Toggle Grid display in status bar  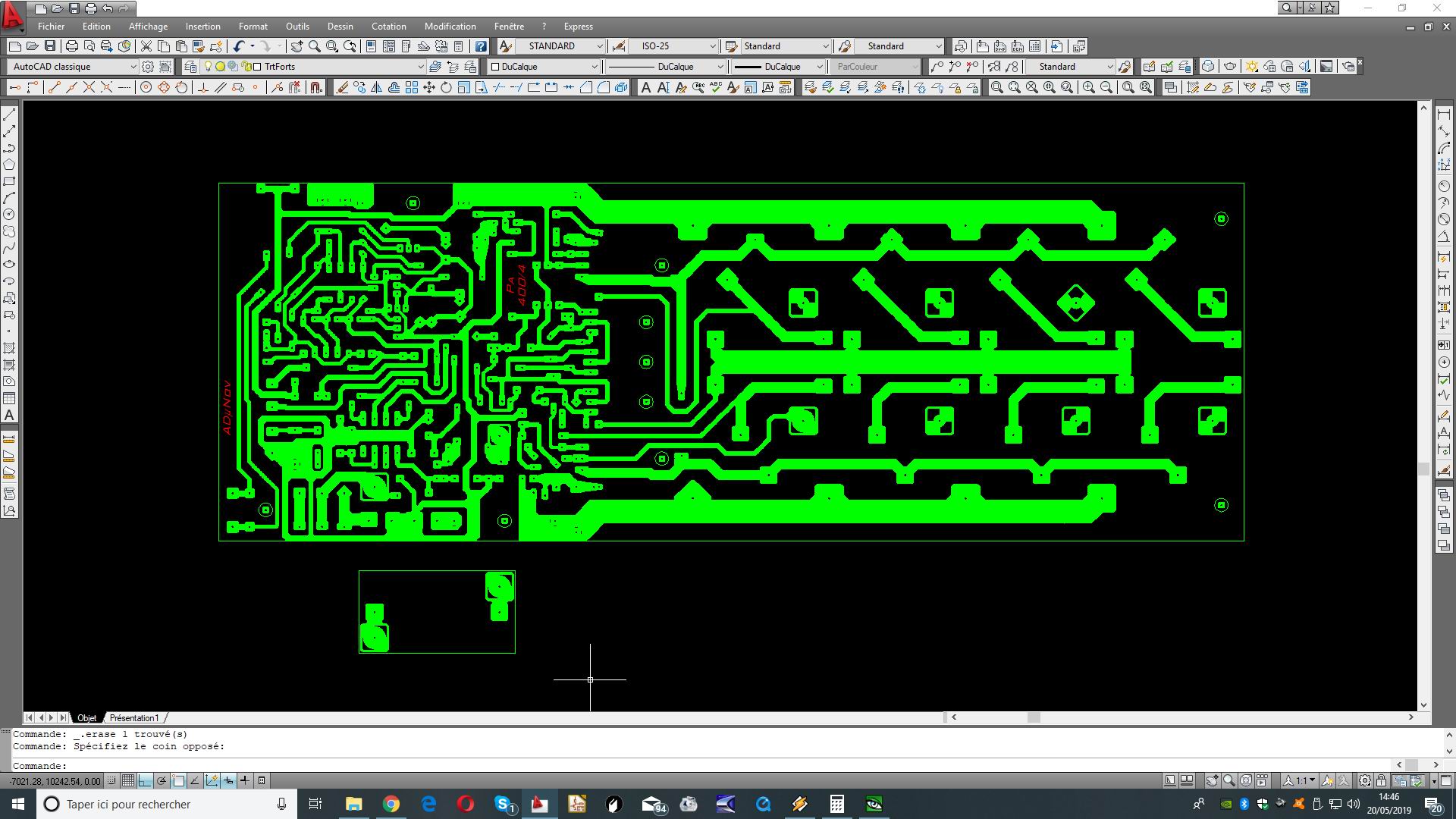coord(128,780)
